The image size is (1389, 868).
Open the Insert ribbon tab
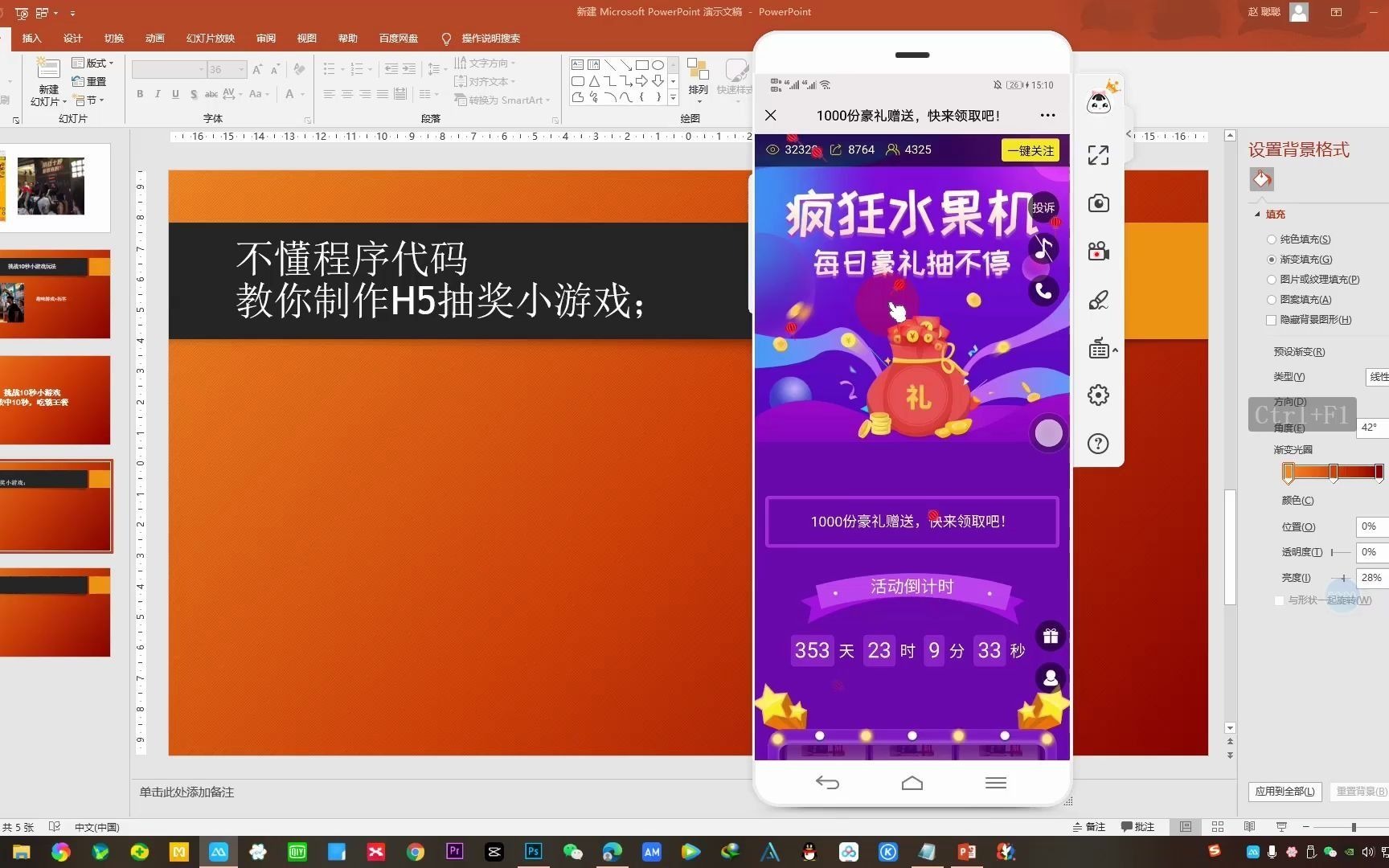(x=31, y=38)
